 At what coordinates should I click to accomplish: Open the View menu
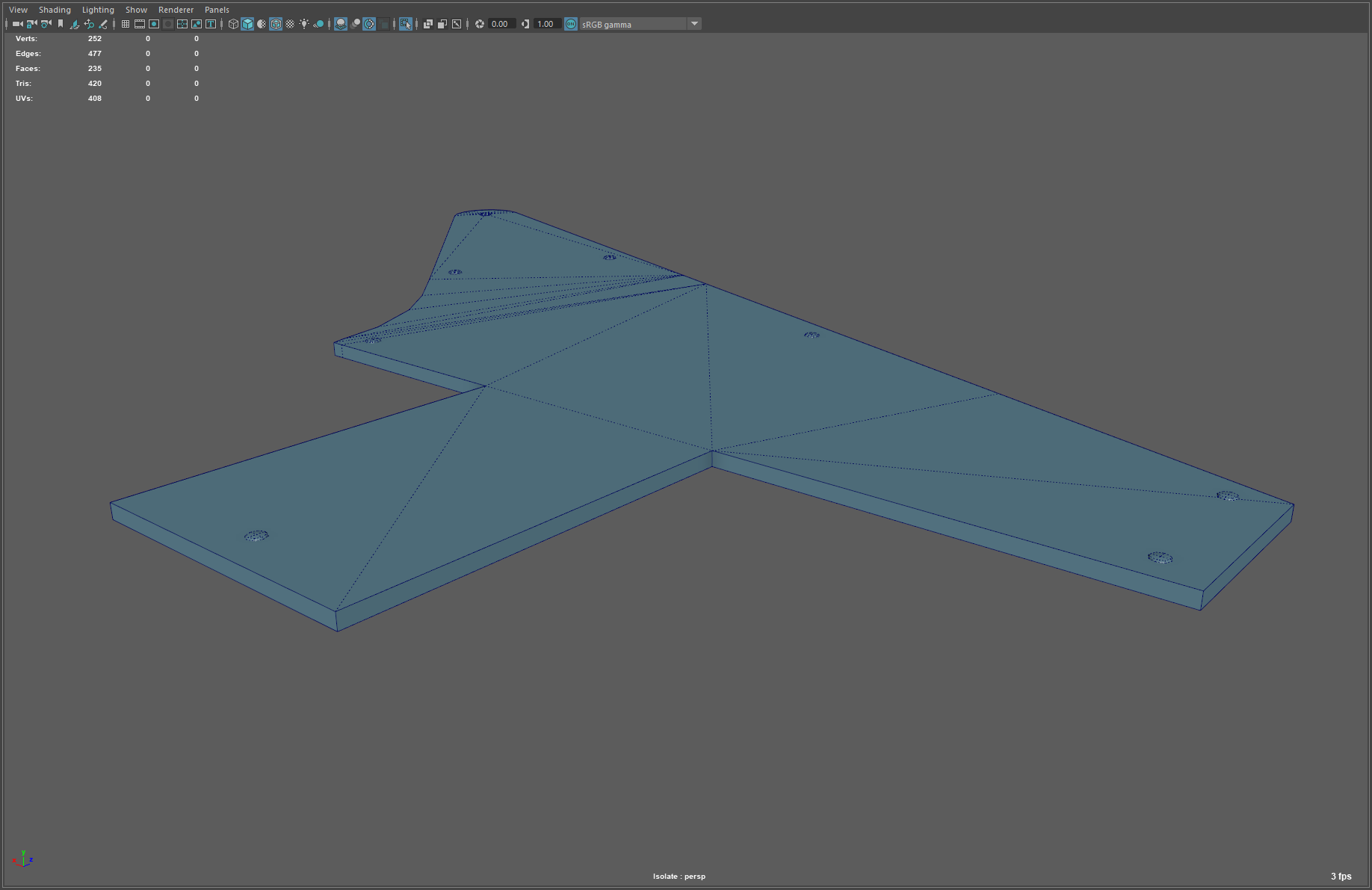(x=18, y=10)
